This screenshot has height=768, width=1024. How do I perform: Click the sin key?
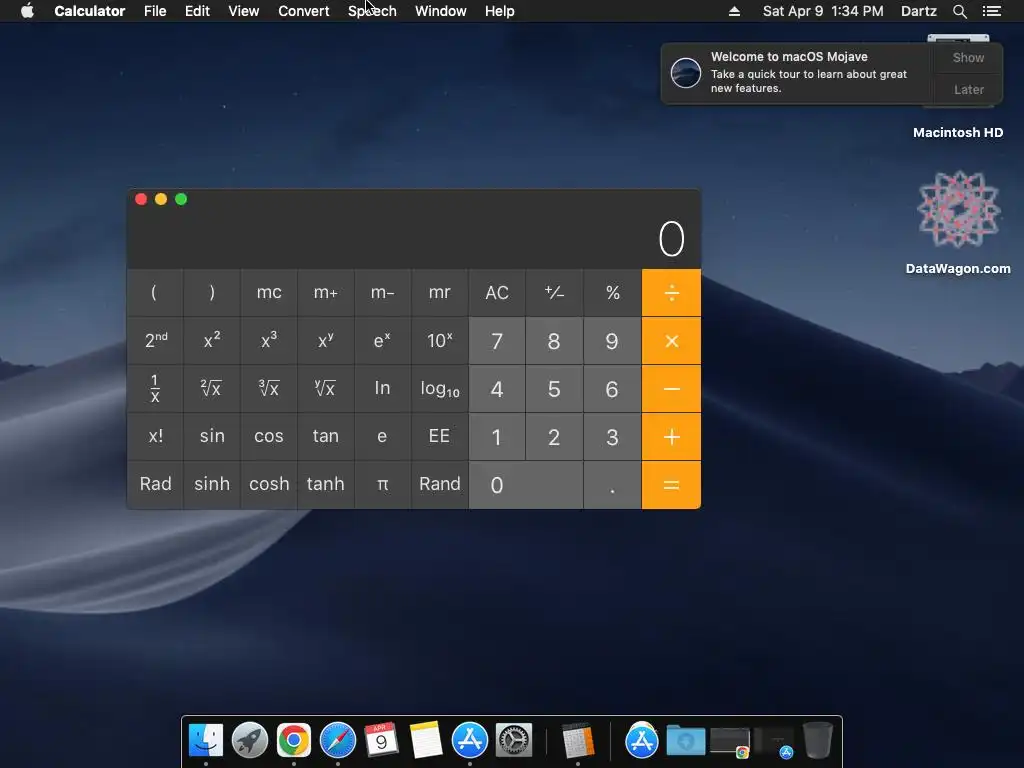(212, 437)
